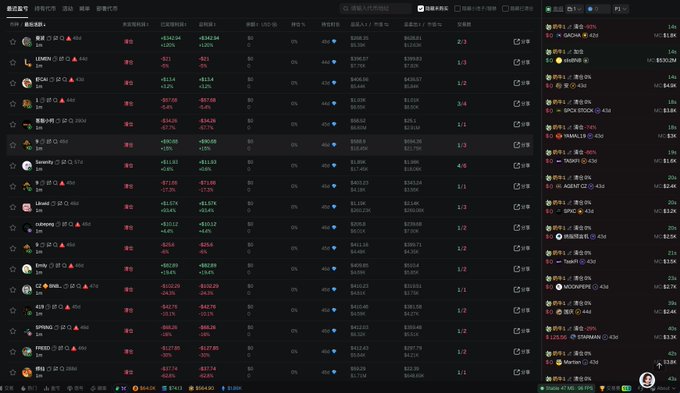Open the P1 preset dropdown

[621, 9]
